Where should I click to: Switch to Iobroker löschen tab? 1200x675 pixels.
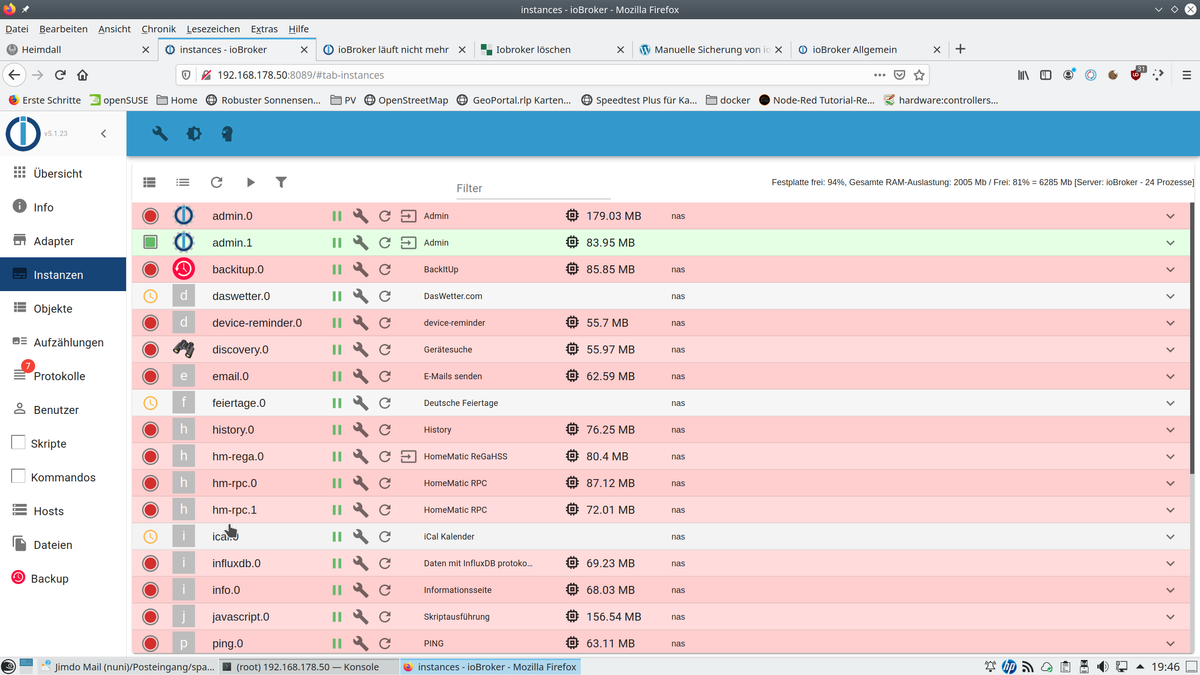(552, 49)
